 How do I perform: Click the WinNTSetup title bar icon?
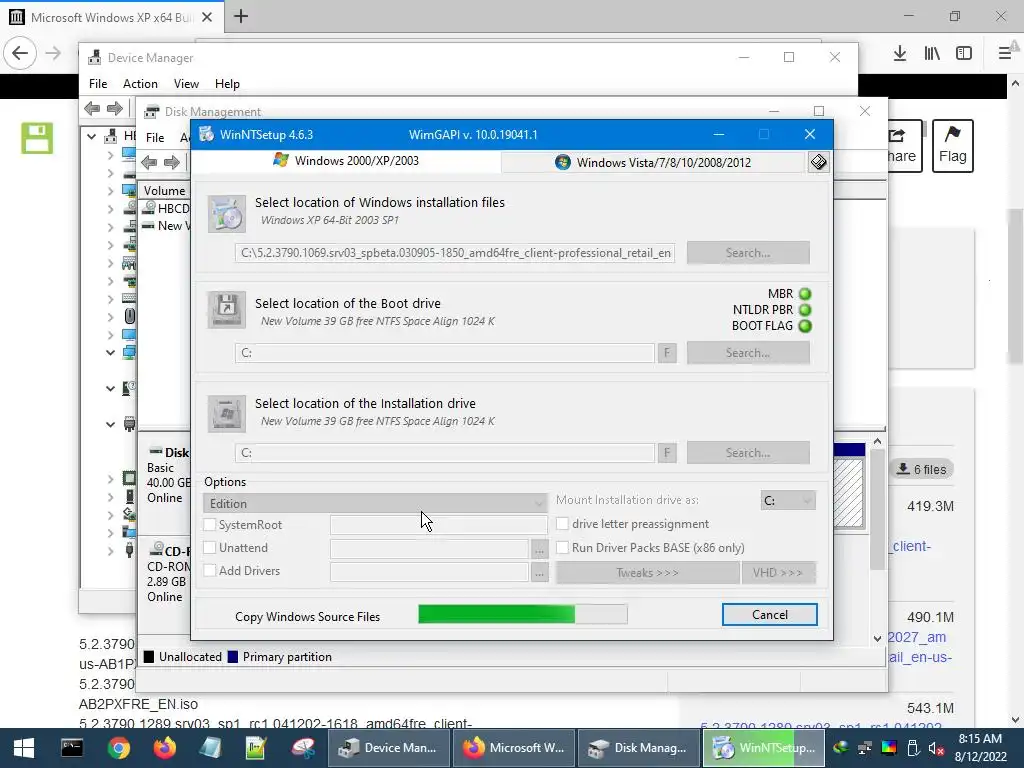tap(206, 135)
